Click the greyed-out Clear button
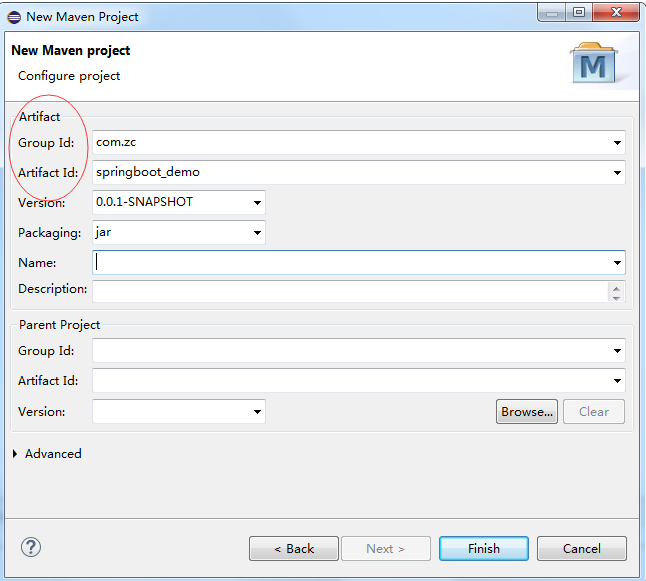Viewport: 646px width, 581px height. 594,411
